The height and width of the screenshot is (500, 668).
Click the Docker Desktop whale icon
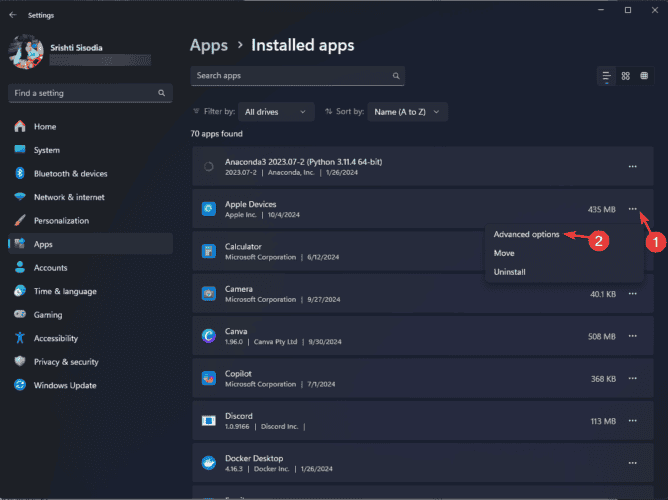[x=208, y=463]
